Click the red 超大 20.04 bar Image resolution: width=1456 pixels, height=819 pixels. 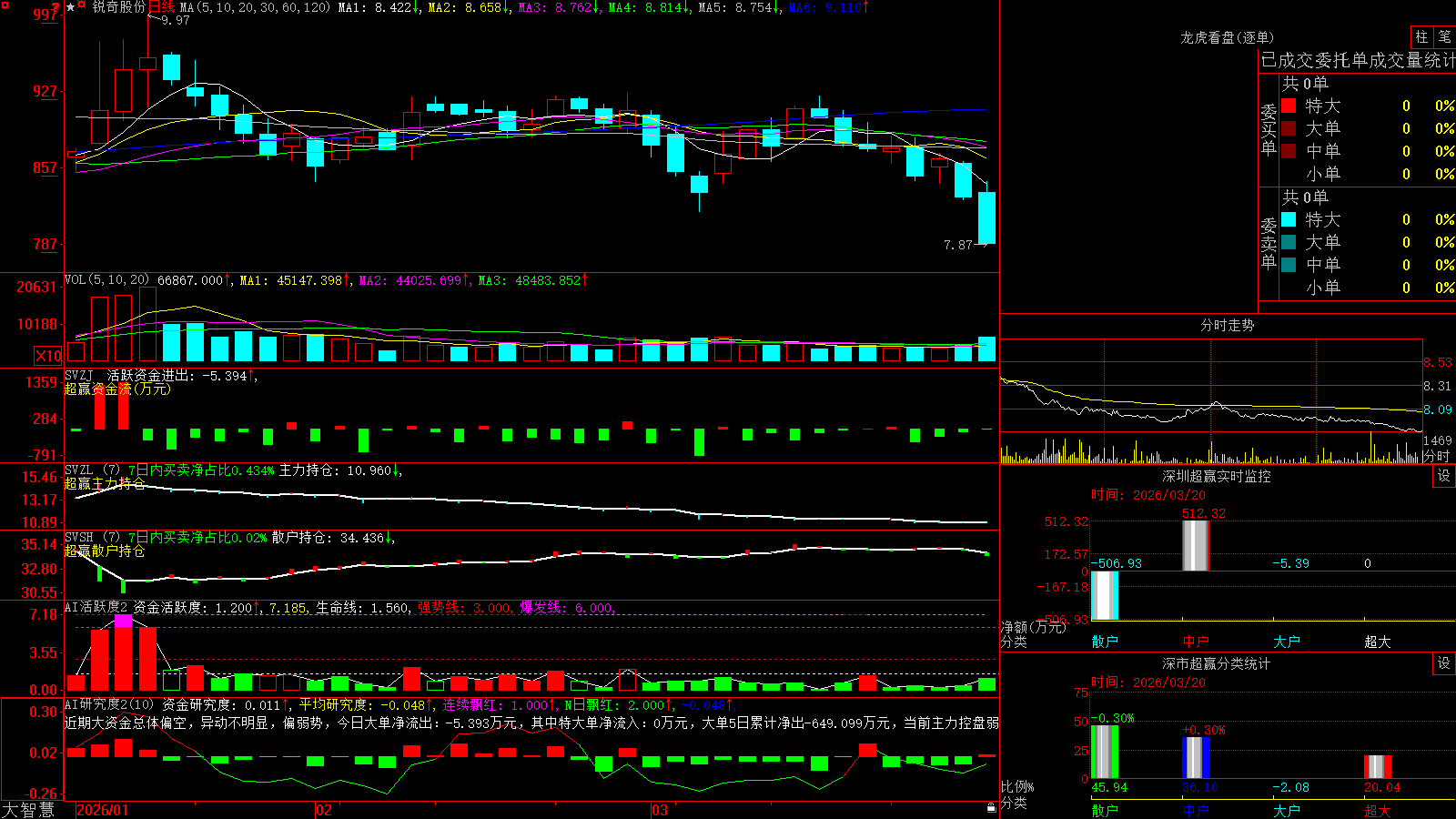[1377, 767]
